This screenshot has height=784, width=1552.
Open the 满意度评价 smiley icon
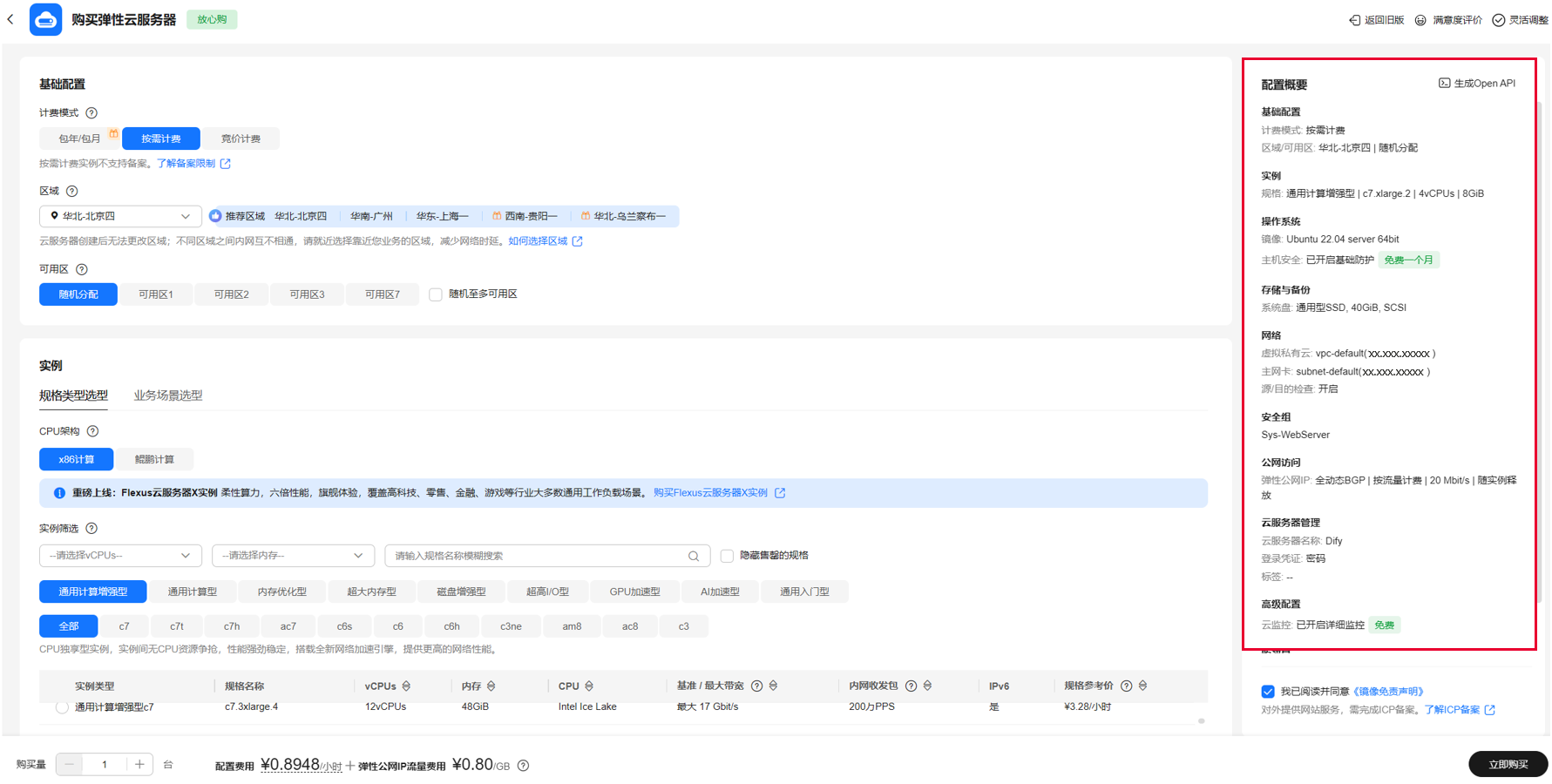[1420, 20]
